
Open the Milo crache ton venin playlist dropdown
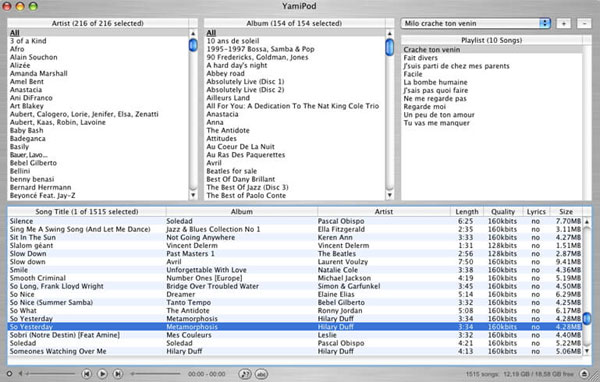click(x=476, y=23)
